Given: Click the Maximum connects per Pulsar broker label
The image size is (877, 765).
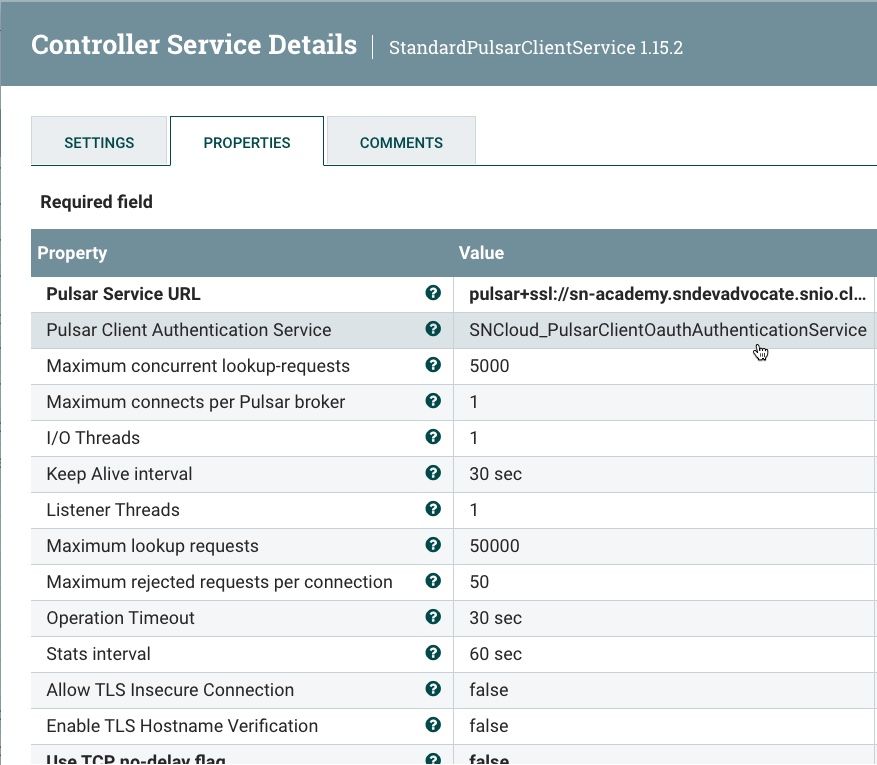Looking at the screenshot, I should pos(196,402).
